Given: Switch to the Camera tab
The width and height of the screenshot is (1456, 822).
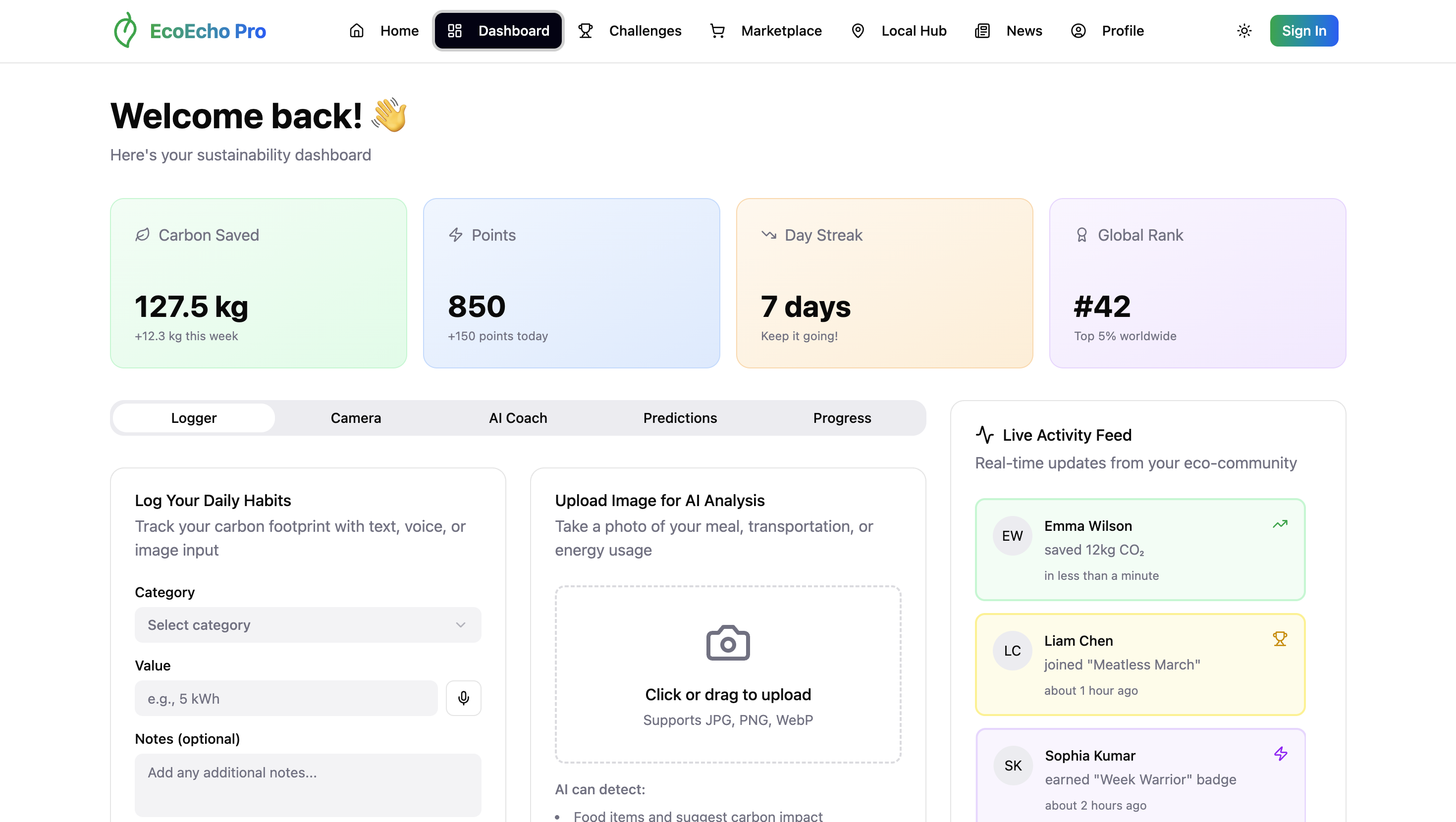Looking at the screenshot, I should click(x=356, y=418).
